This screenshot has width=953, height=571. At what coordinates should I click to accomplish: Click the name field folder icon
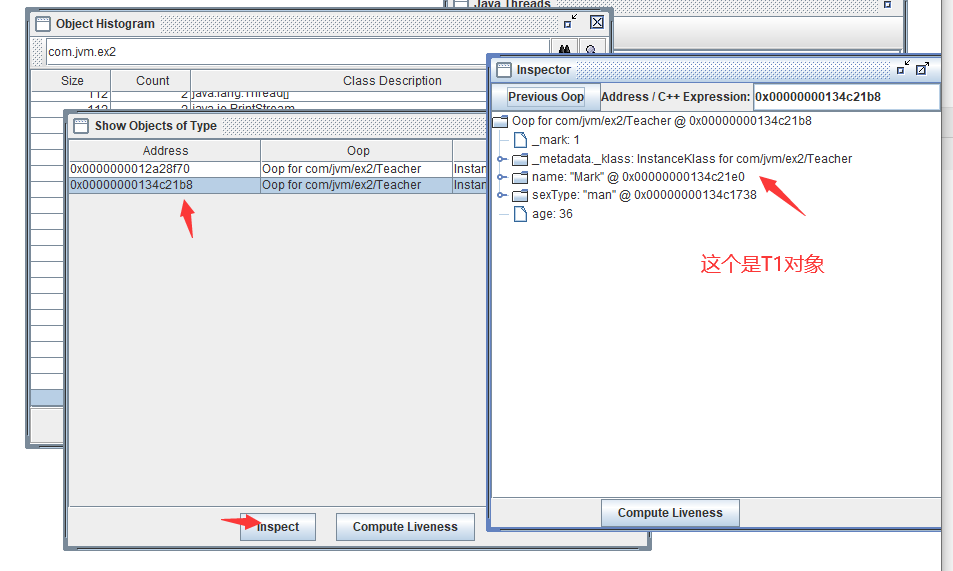[520, 178]
